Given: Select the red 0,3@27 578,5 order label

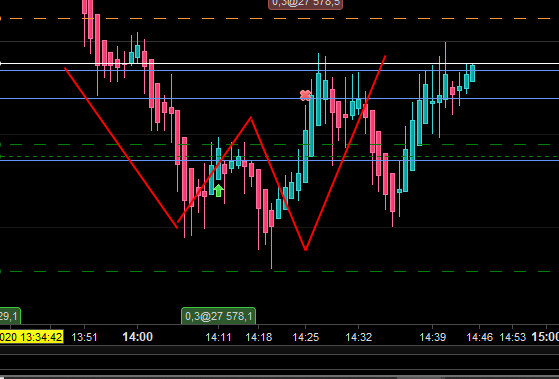Looking at the screenshot, I should coord(305,4).
